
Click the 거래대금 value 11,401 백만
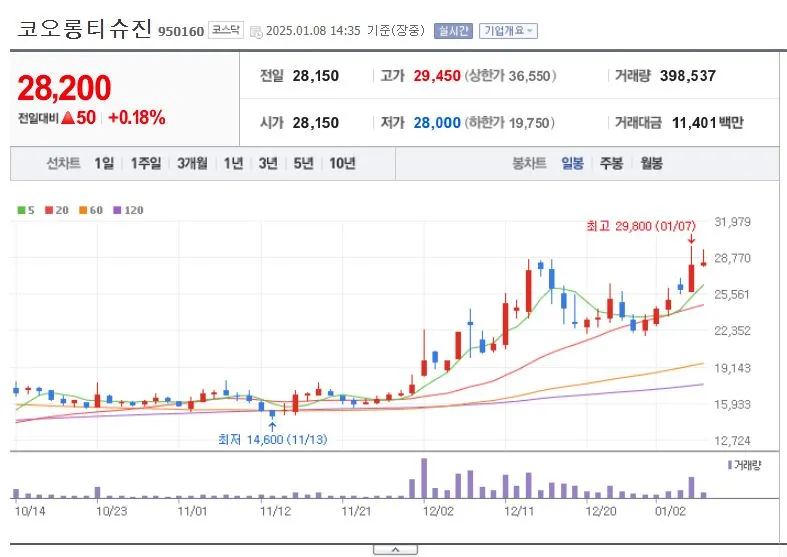tap(707, 123)
